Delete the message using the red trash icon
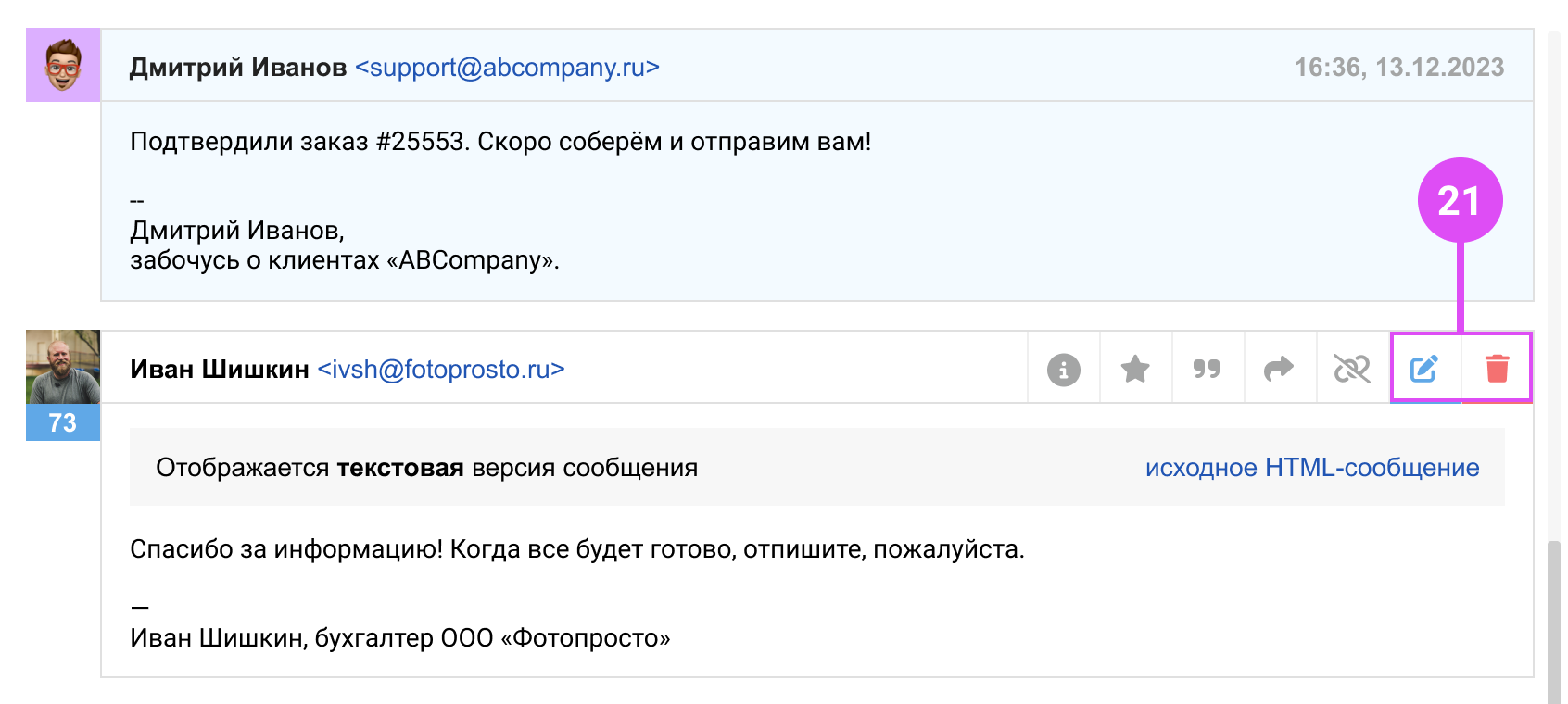Viewport: 1568px width, 704px height. click(x=1497, y=370)
